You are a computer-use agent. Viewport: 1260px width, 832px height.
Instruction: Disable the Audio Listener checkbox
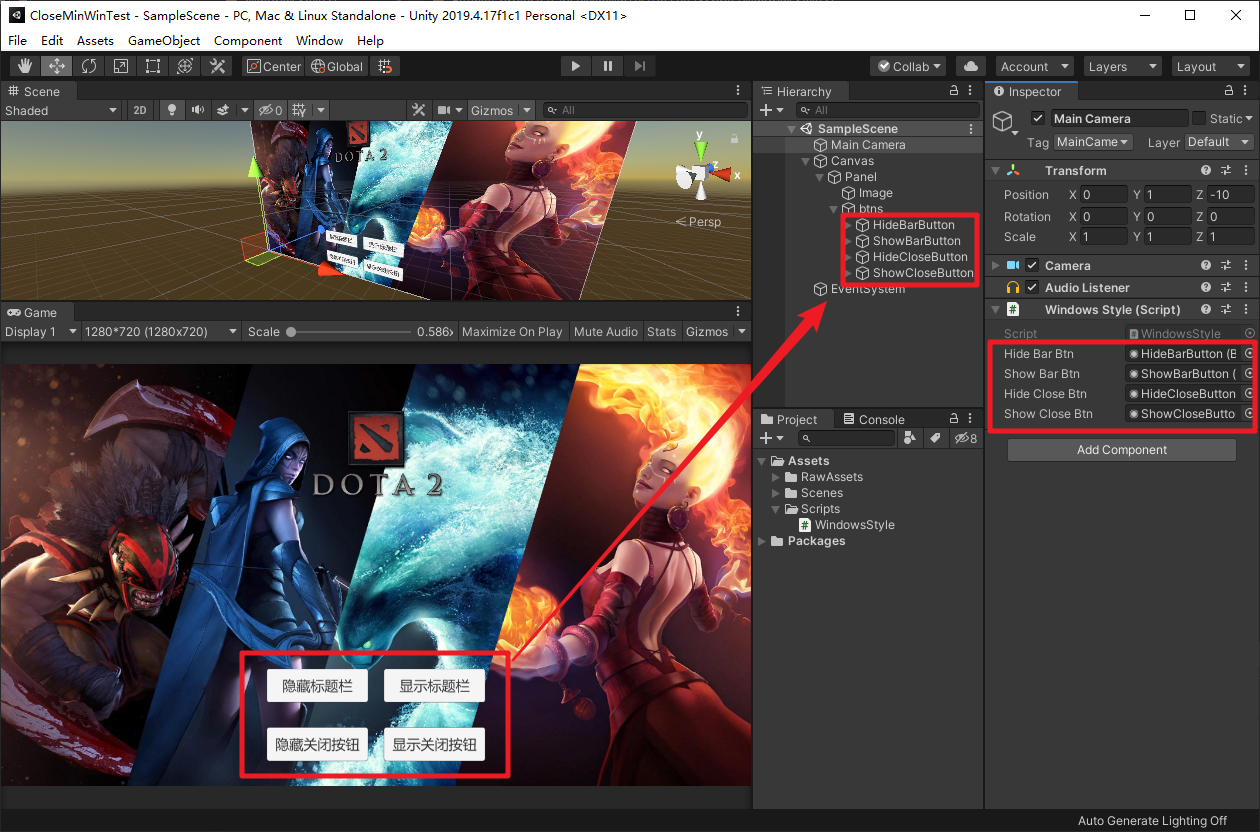[1032, 287]
